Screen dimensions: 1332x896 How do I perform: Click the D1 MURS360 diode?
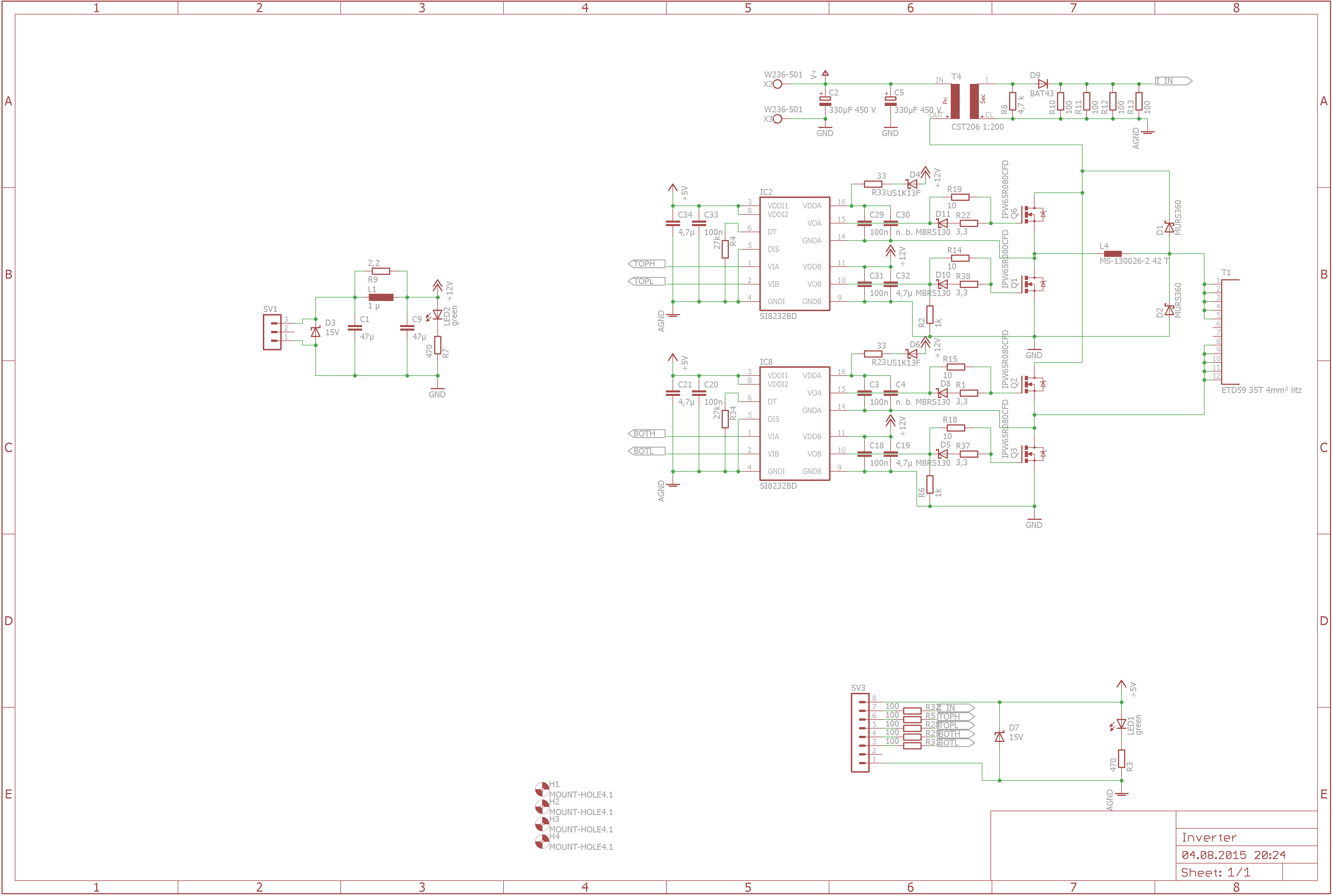coord(1169,228)
